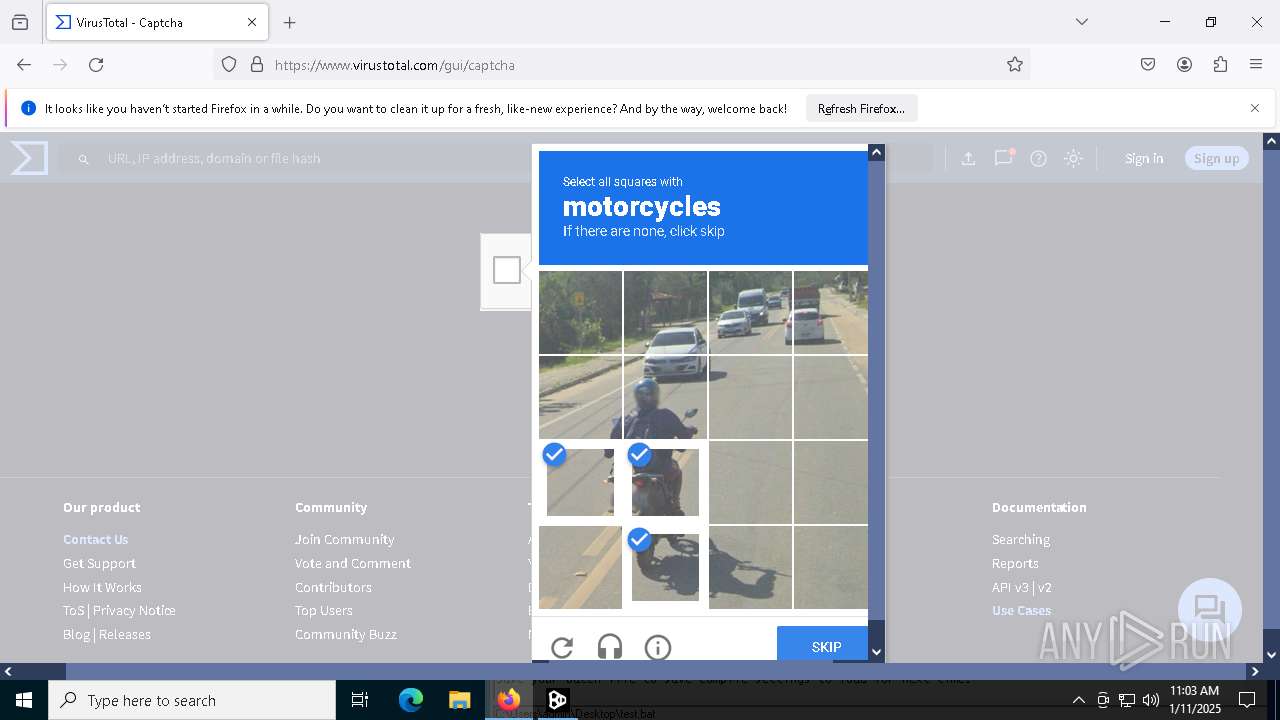Select captcha tile showing motorcycle rider's helmet

pyautogui.click(x=665, y=398)
